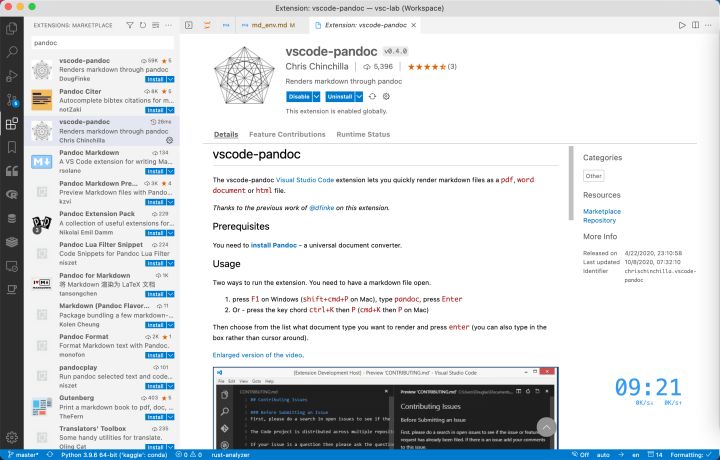Click the demo video screenshot thumbnail

point(385,408)
